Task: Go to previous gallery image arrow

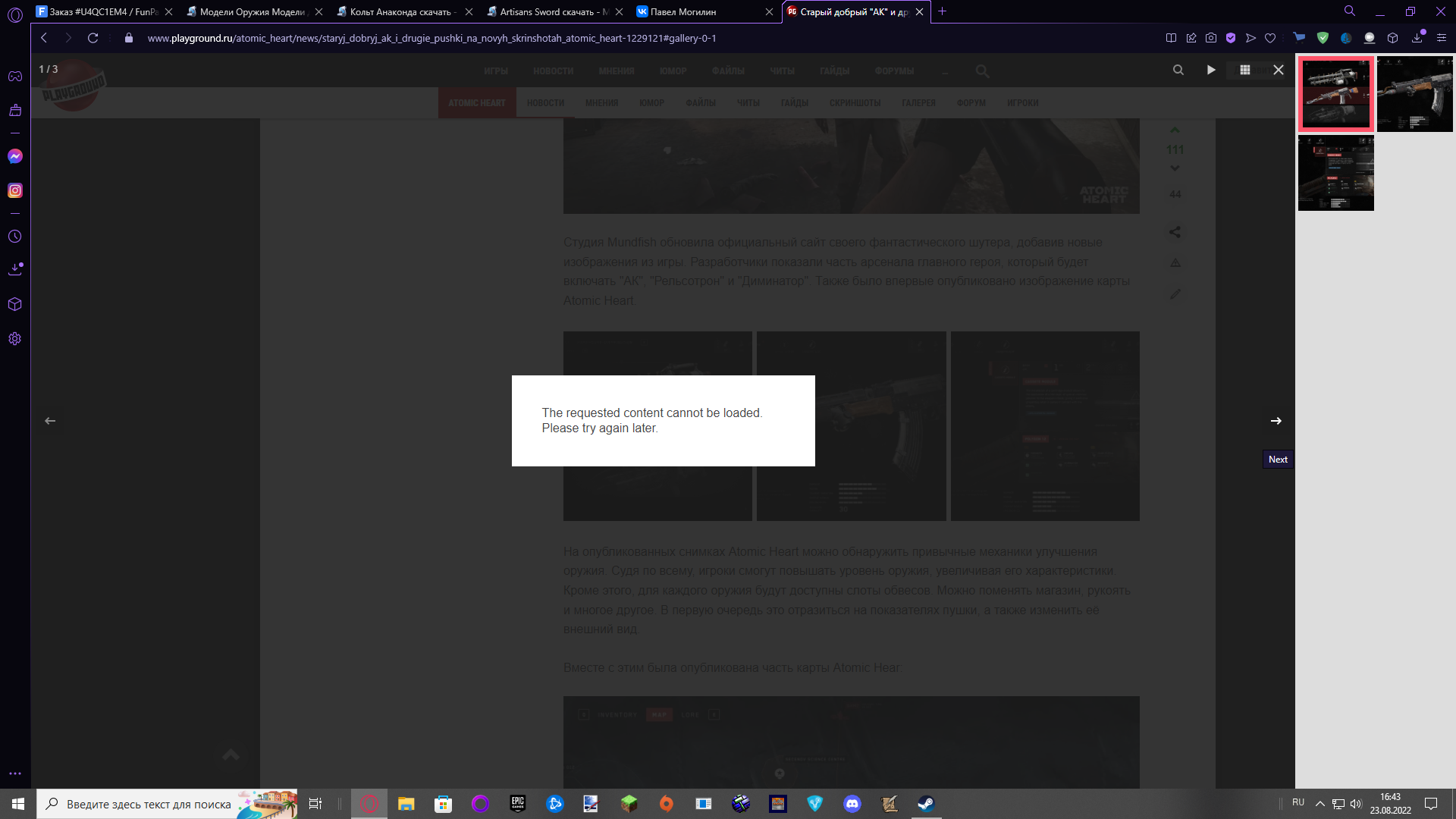Action: [50, 421]
